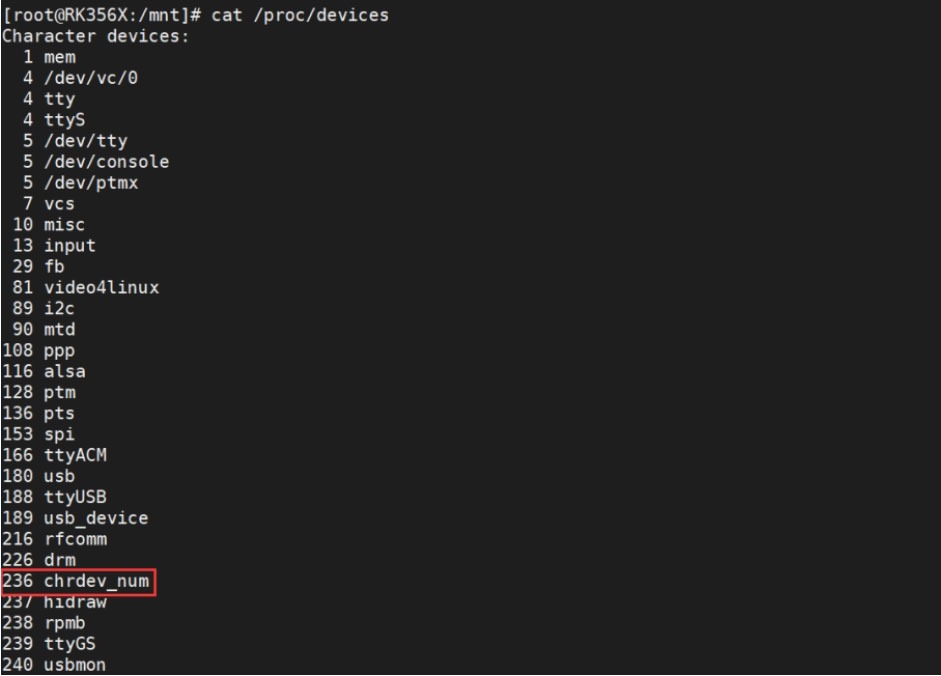Select the Character devices heading

[x=95, y=36]
